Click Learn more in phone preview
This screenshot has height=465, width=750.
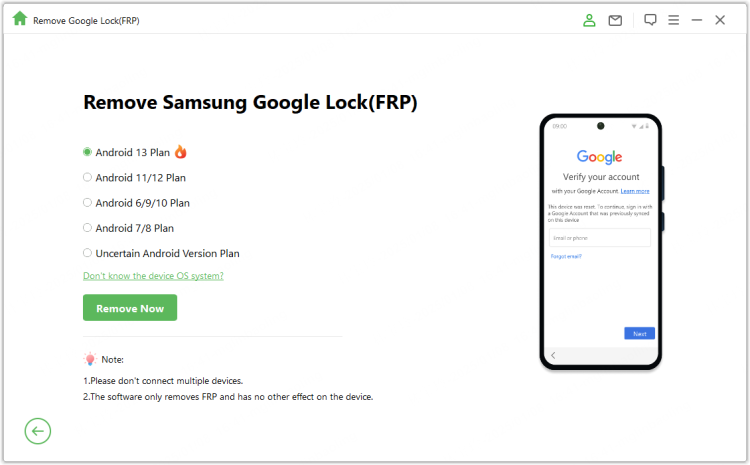click(635, 190)
